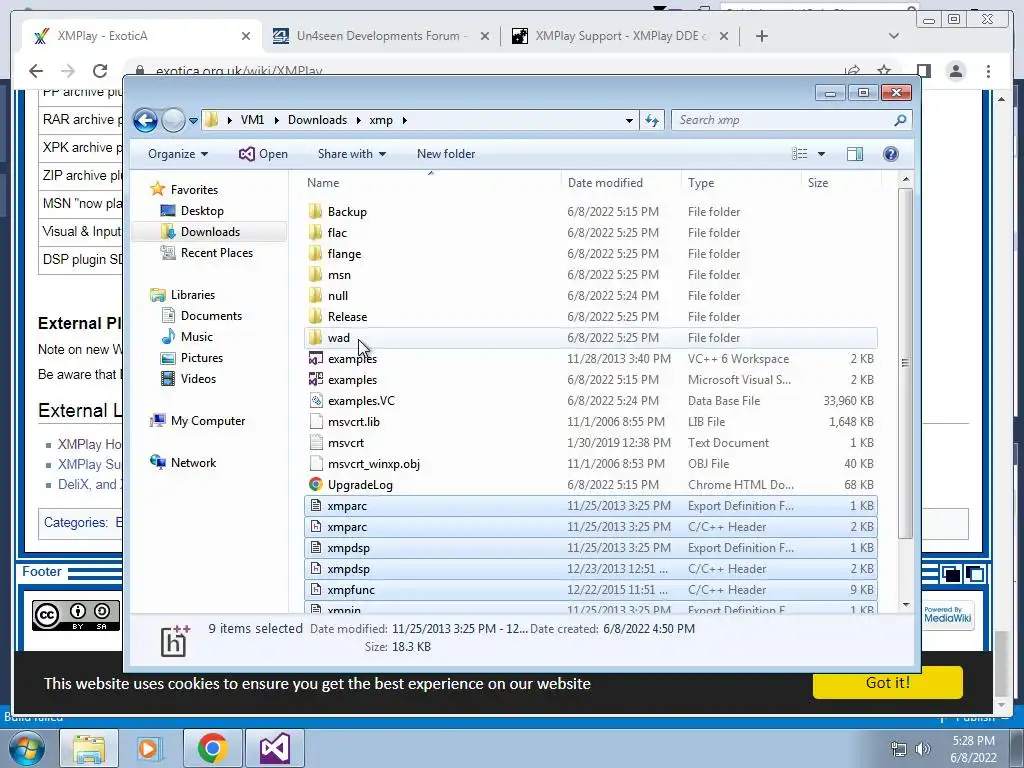Expand the address bar history dropdown
The height and width of the screenshot is (768, 1024).
click(629, 120)
